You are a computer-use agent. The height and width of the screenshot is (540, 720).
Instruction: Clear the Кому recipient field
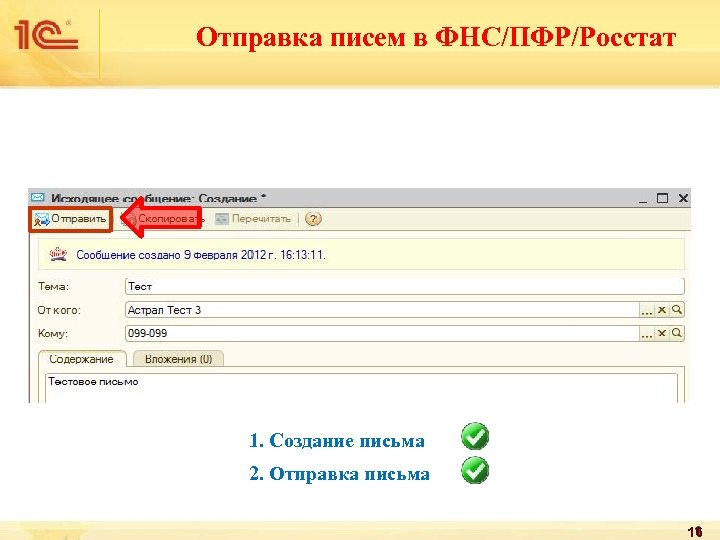click(662, 334)
